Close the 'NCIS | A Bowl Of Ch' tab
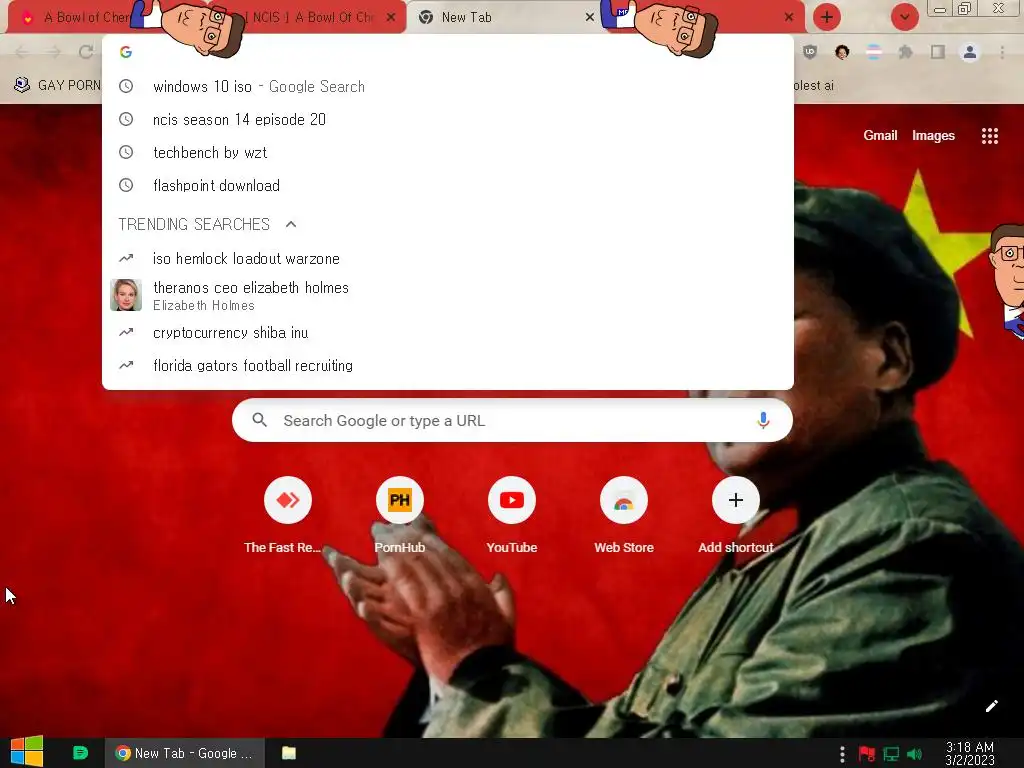Screen dimensions: 1024x768 [x=391, y=18]
